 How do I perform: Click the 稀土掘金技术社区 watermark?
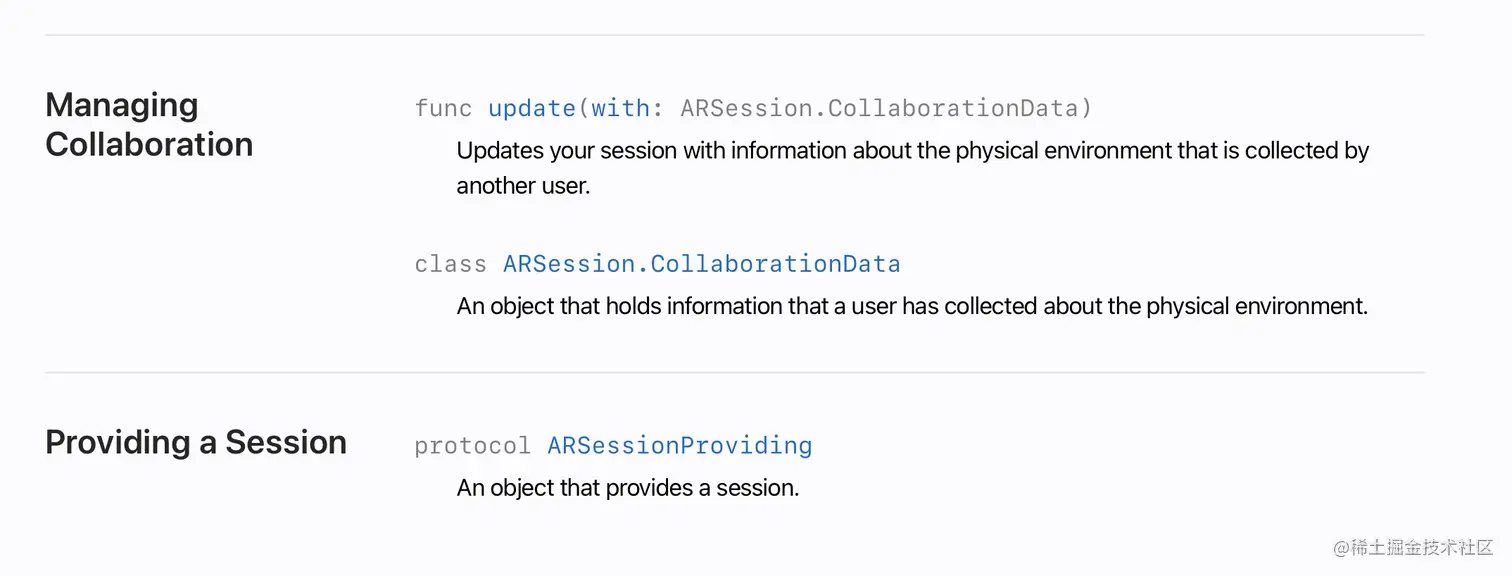click(1412, 547)
